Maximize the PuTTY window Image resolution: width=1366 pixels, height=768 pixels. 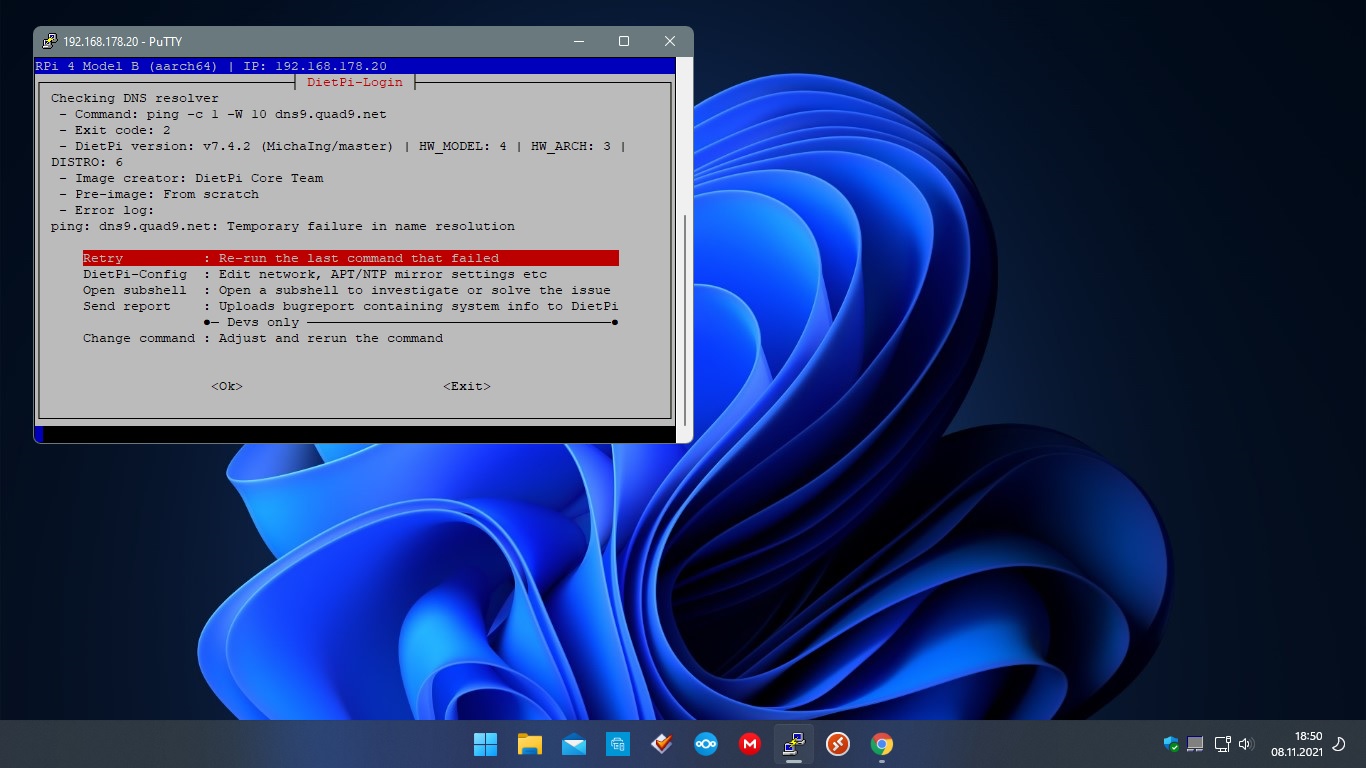click(x=624, y=41)
